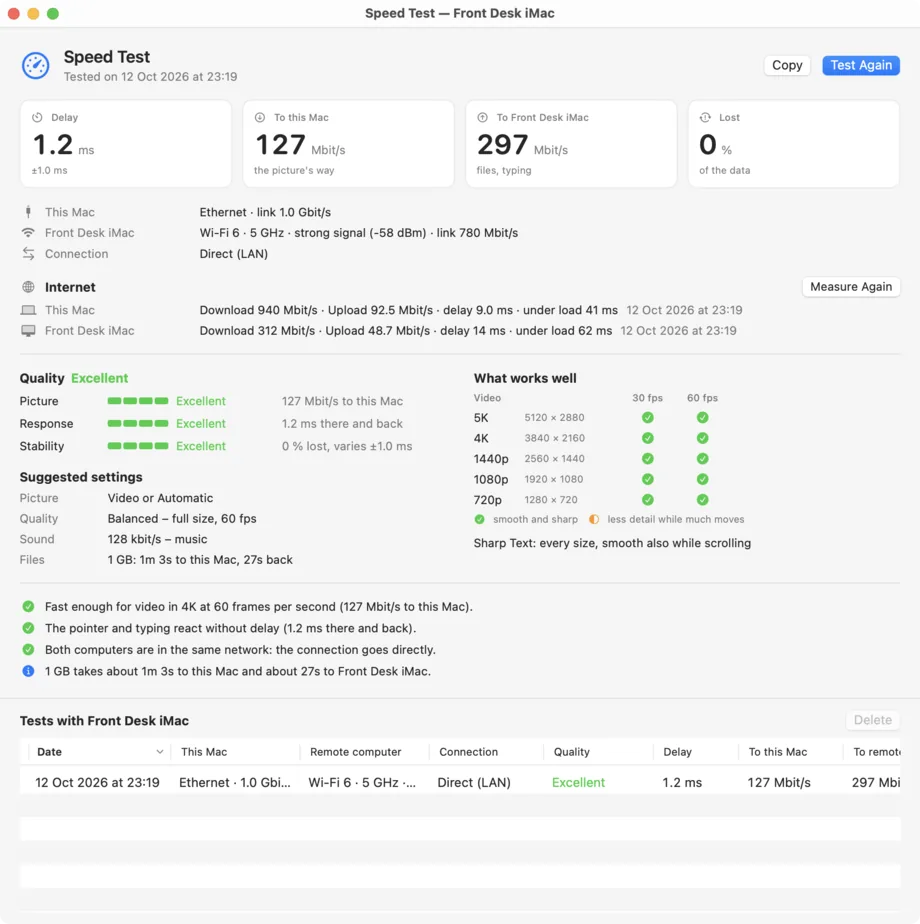Click the green check for 4K at 60 fps
920x924 pixels.
click(x=703, y=438)
